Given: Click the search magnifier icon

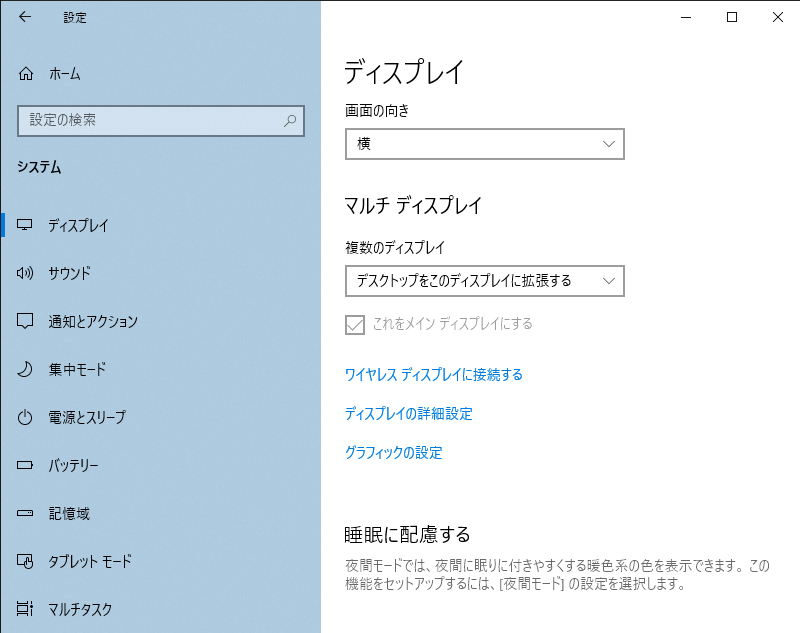Looking at the screenshot, I should coord(290,120).
